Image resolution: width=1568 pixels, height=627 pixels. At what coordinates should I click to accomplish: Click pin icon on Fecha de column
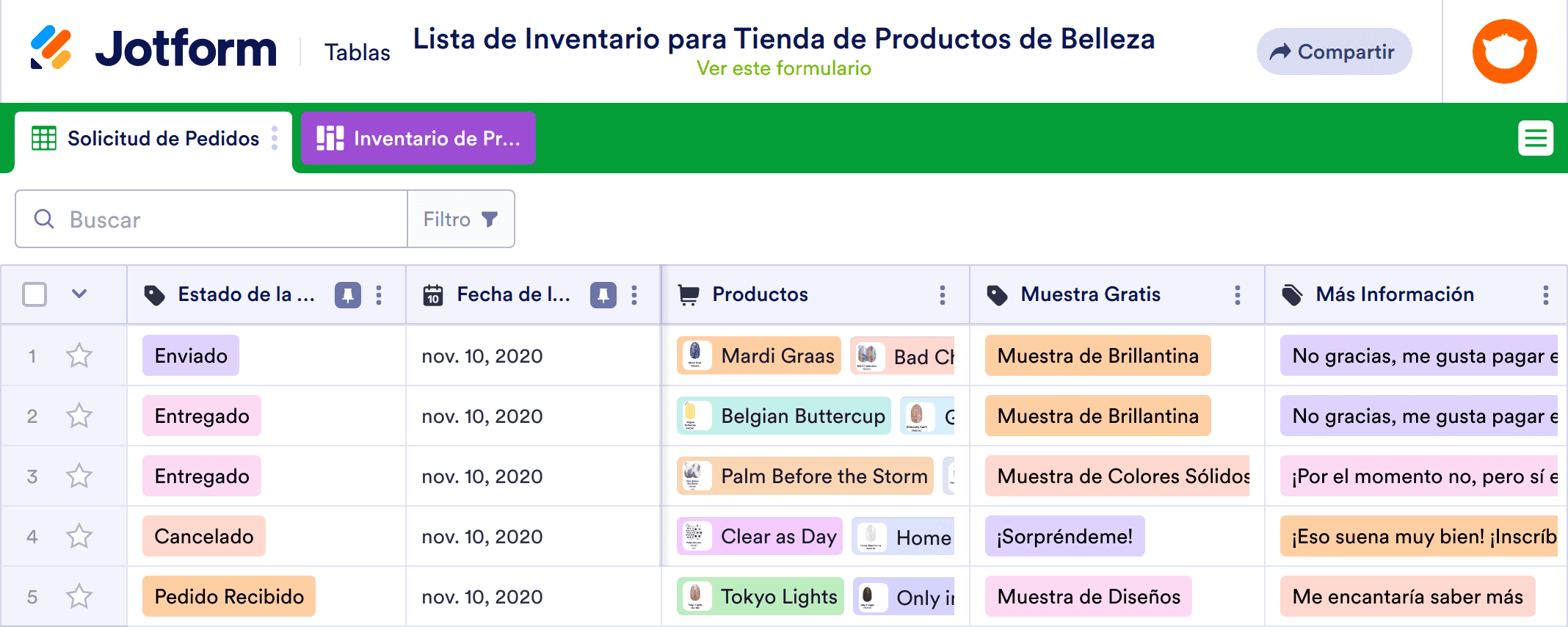point(603,295)
